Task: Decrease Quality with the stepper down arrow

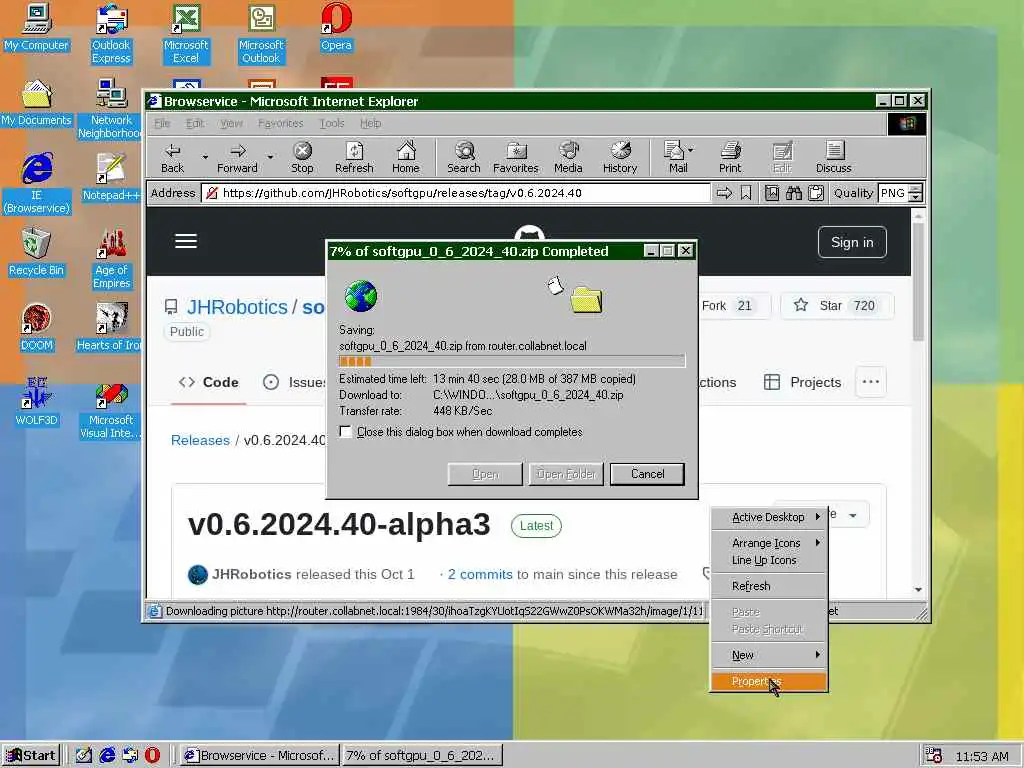Action: (916, 198)
